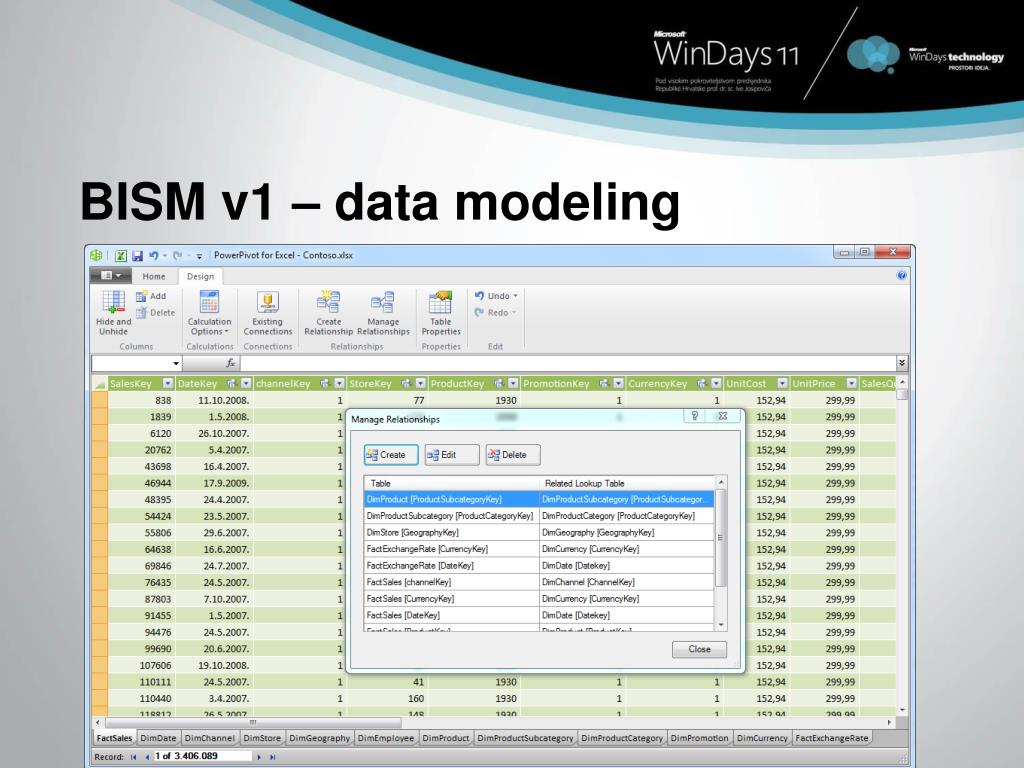Viewport: 1024px width, 768px height.
Task: Open the FactExchangeRate sheet tab
Action: click(x=832, y=738)
